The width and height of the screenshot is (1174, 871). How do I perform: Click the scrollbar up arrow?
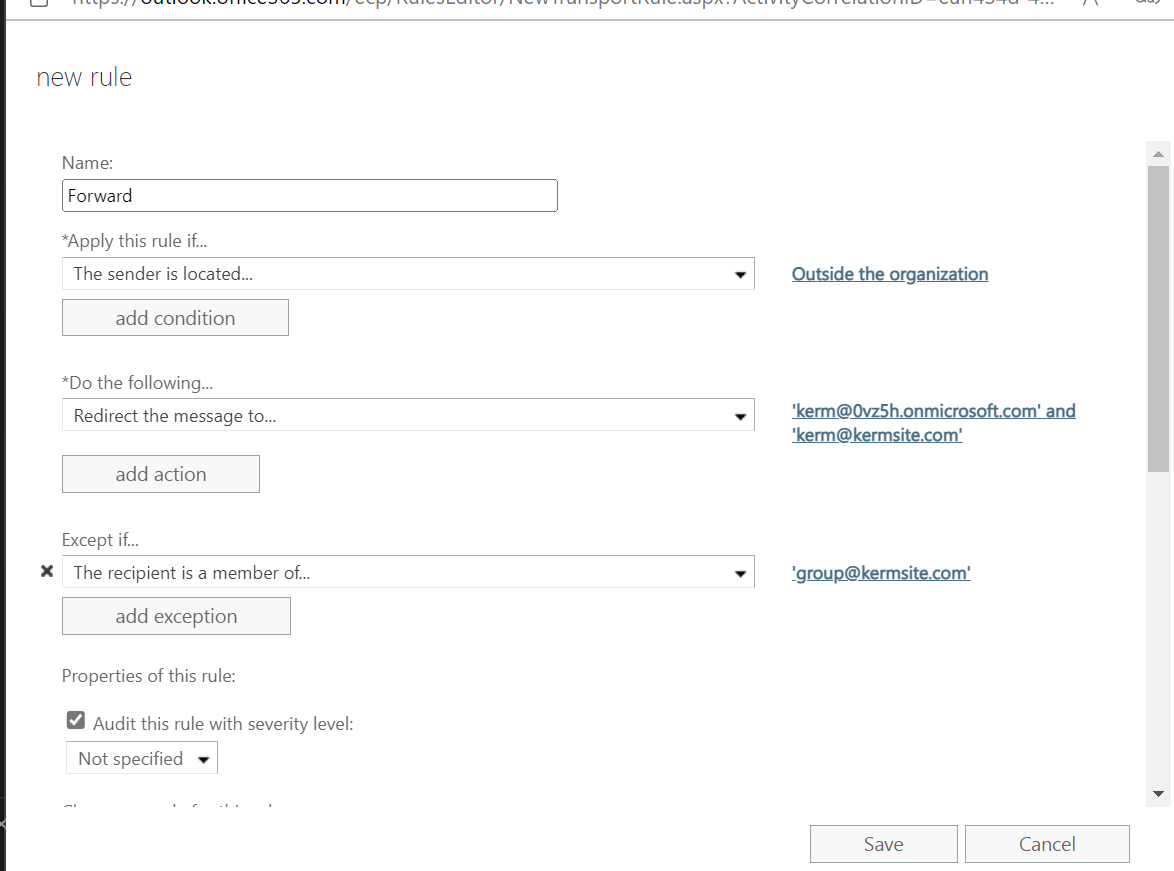(x=1159, y=155)
